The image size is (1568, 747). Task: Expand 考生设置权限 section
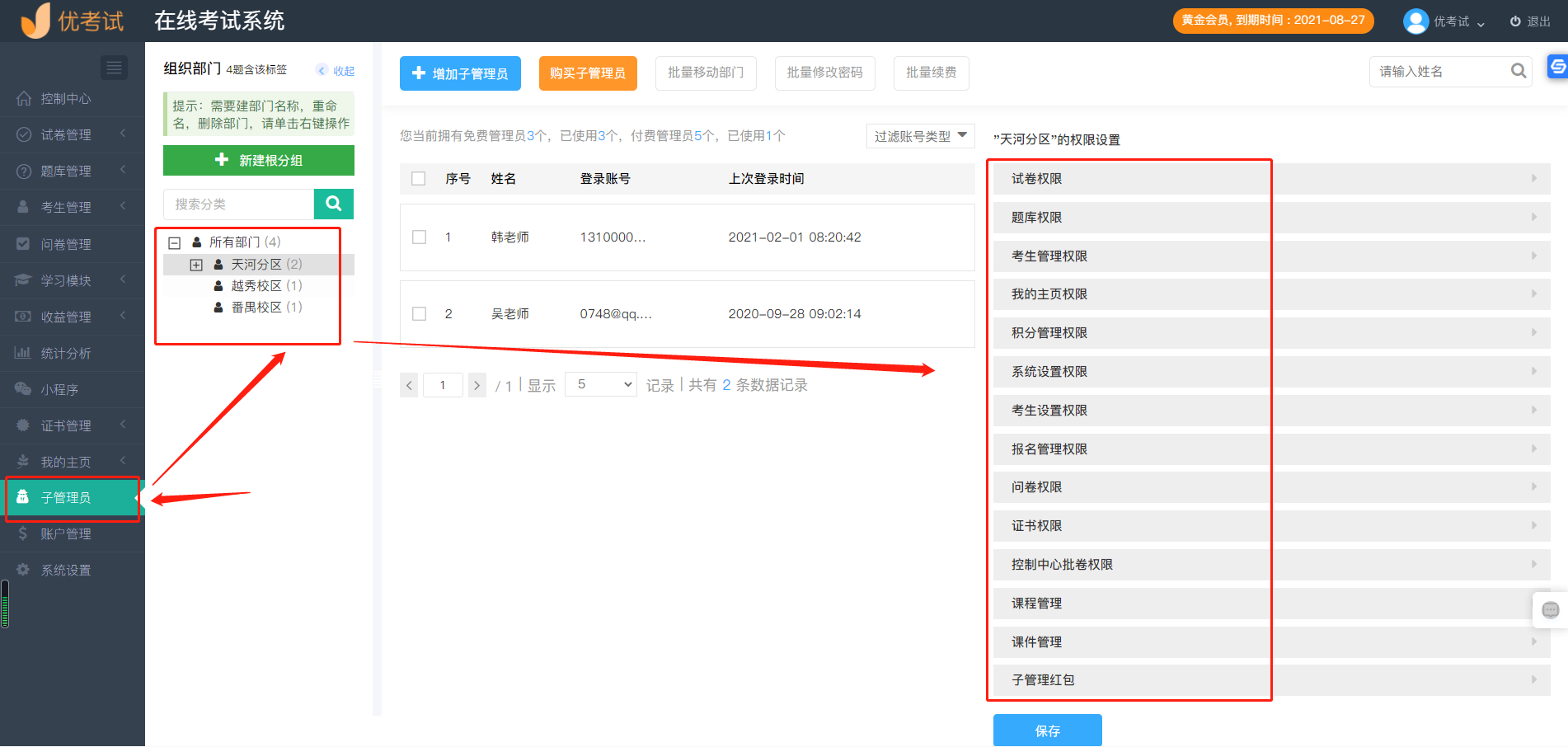(x=1272, y=411)
